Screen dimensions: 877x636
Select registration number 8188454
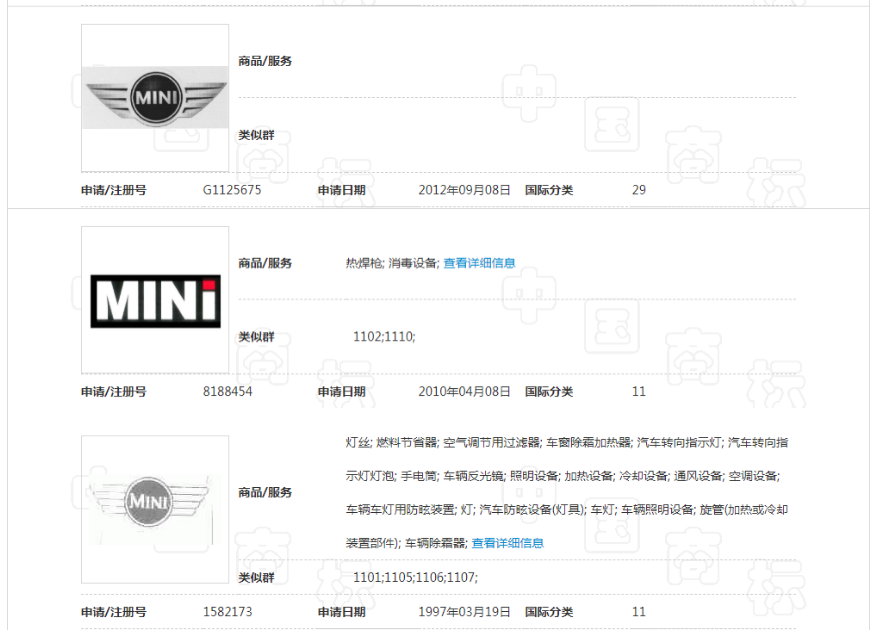point(228,392)
